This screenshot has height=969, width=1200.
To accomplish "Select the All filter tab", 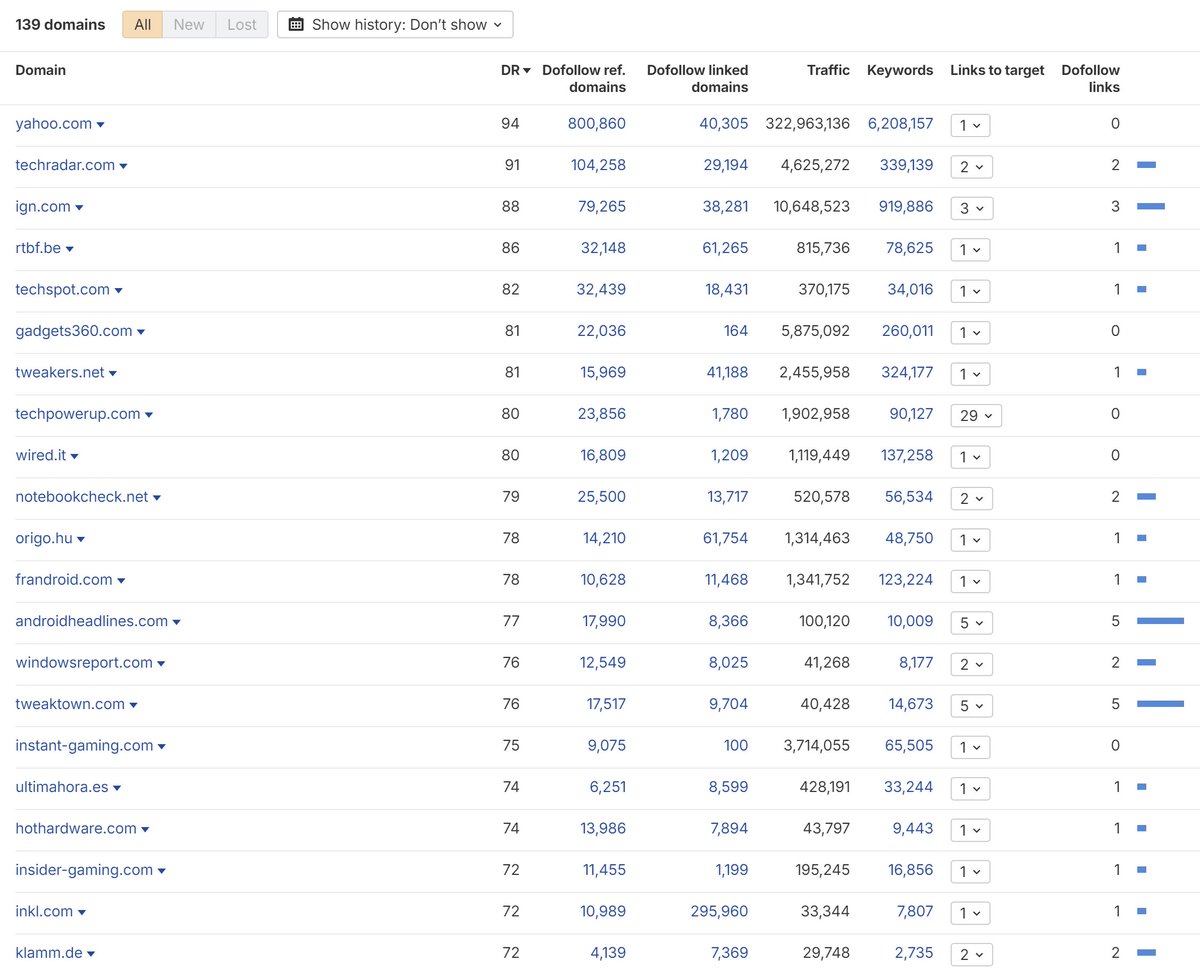I will [x=143, y=24].
